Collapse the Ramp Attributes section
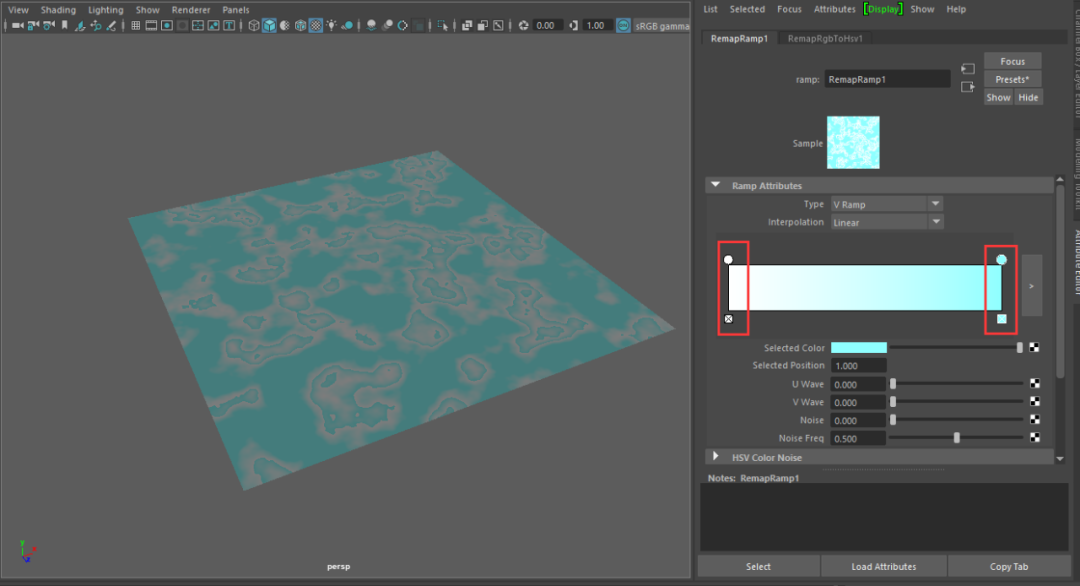1080x586 pixels. 716,185
